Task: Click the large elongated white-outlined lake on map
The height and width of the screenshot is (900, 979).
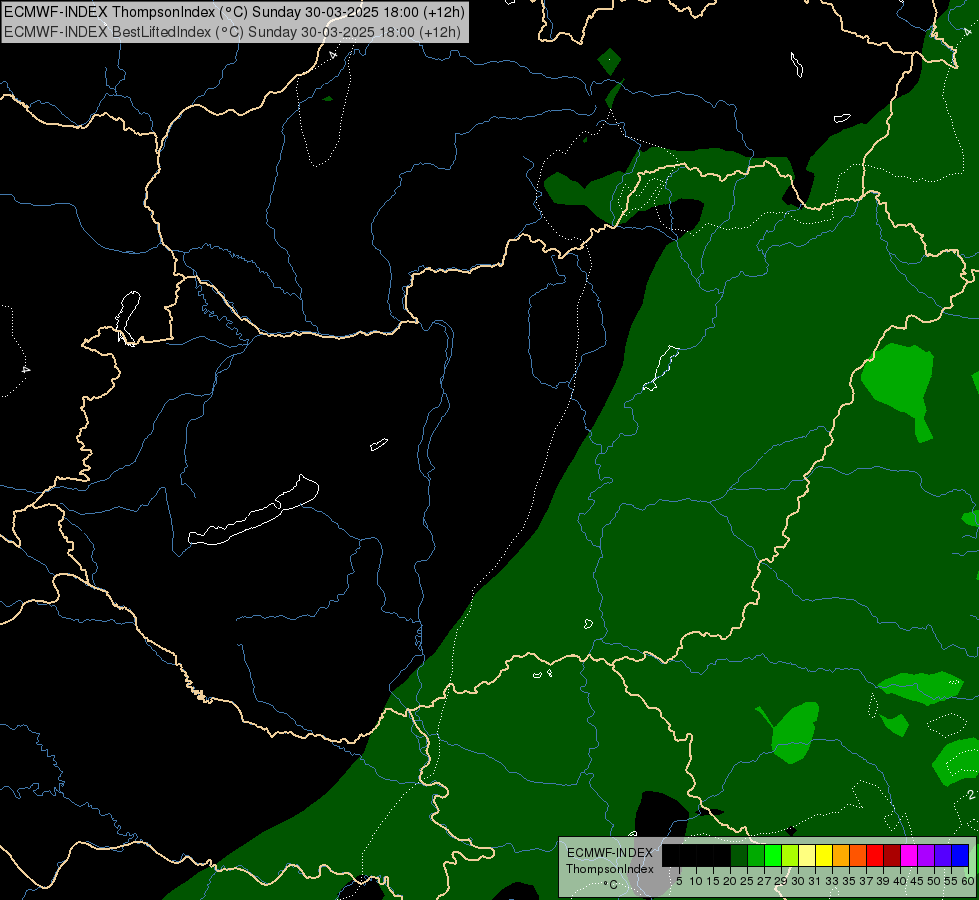Action: 253,511
